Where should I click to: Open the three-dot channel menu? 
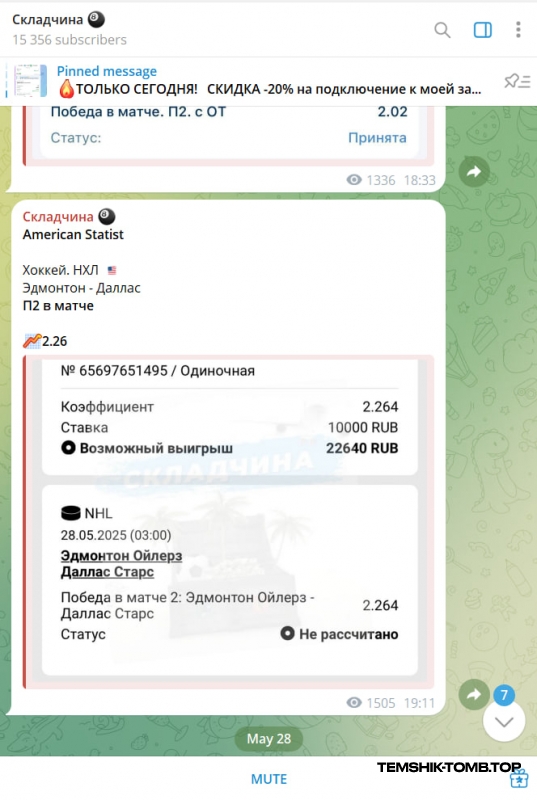click(518, 30)
